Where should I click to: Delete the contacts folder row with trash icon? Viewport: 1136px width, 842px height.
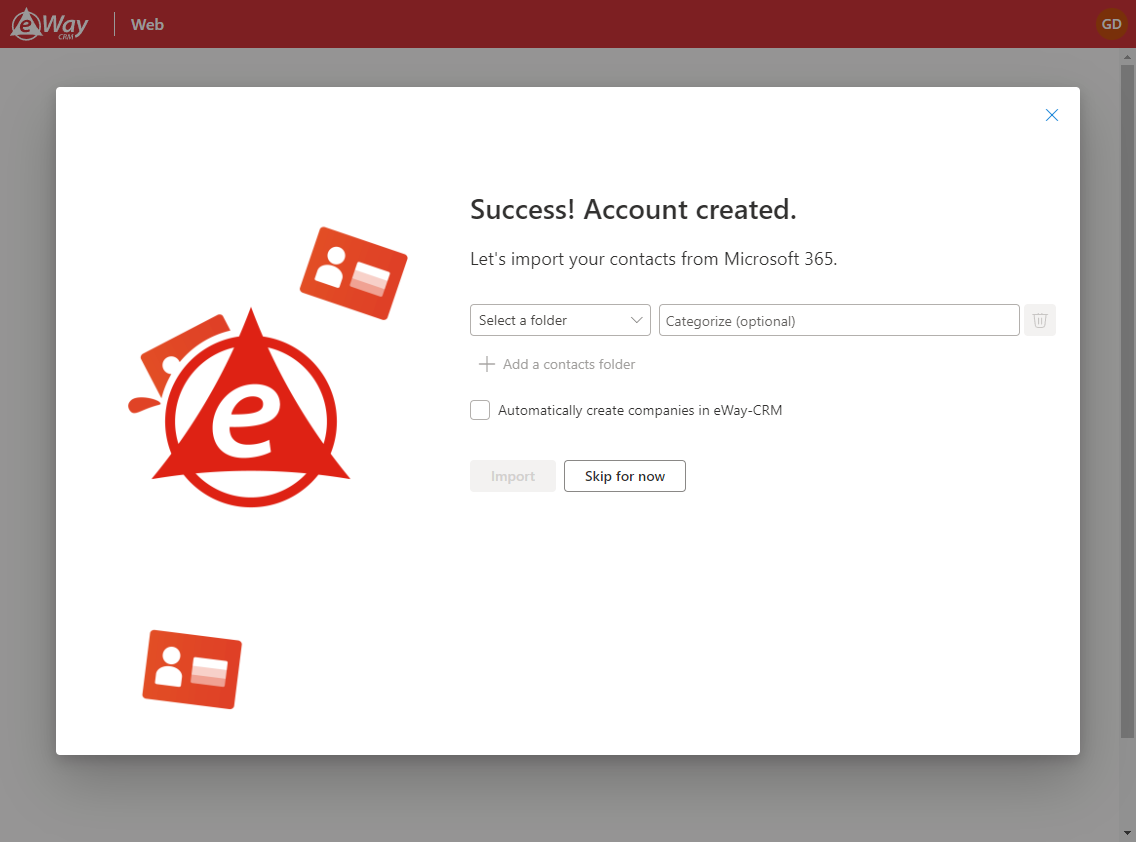pos(1040,320)
